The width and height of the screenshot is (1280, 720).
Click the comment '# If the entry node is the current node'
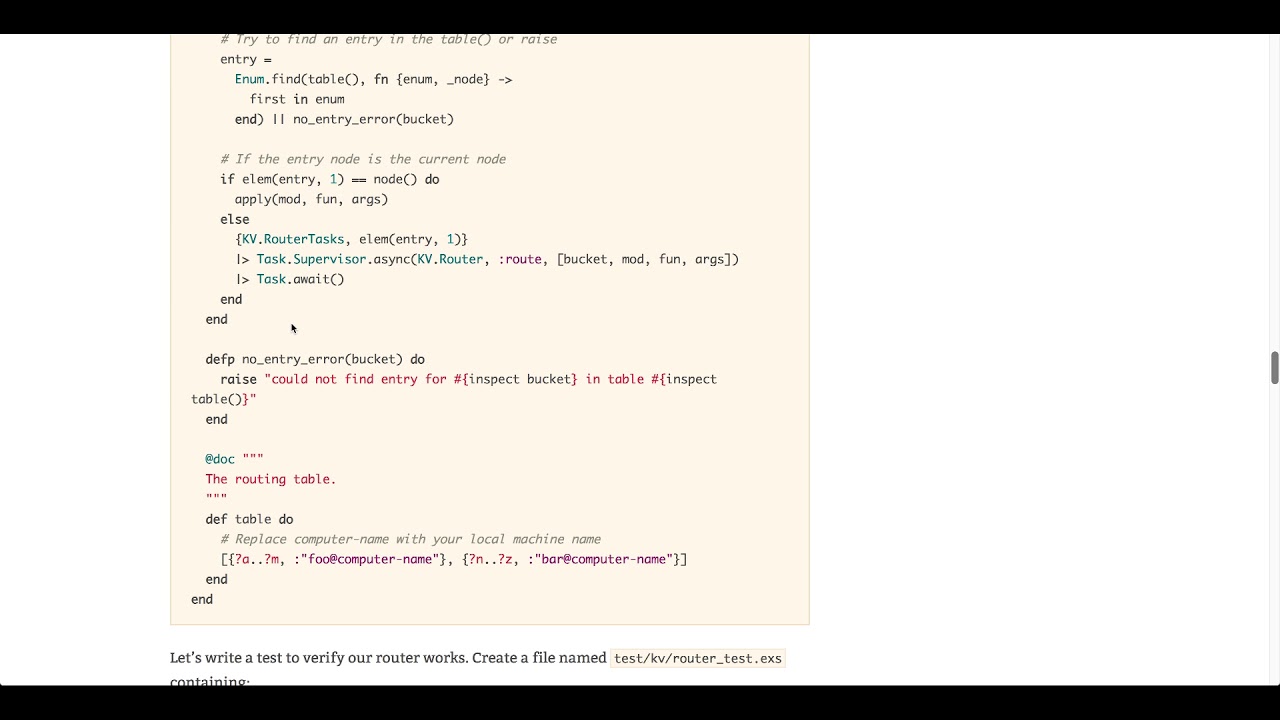point(363,159)
